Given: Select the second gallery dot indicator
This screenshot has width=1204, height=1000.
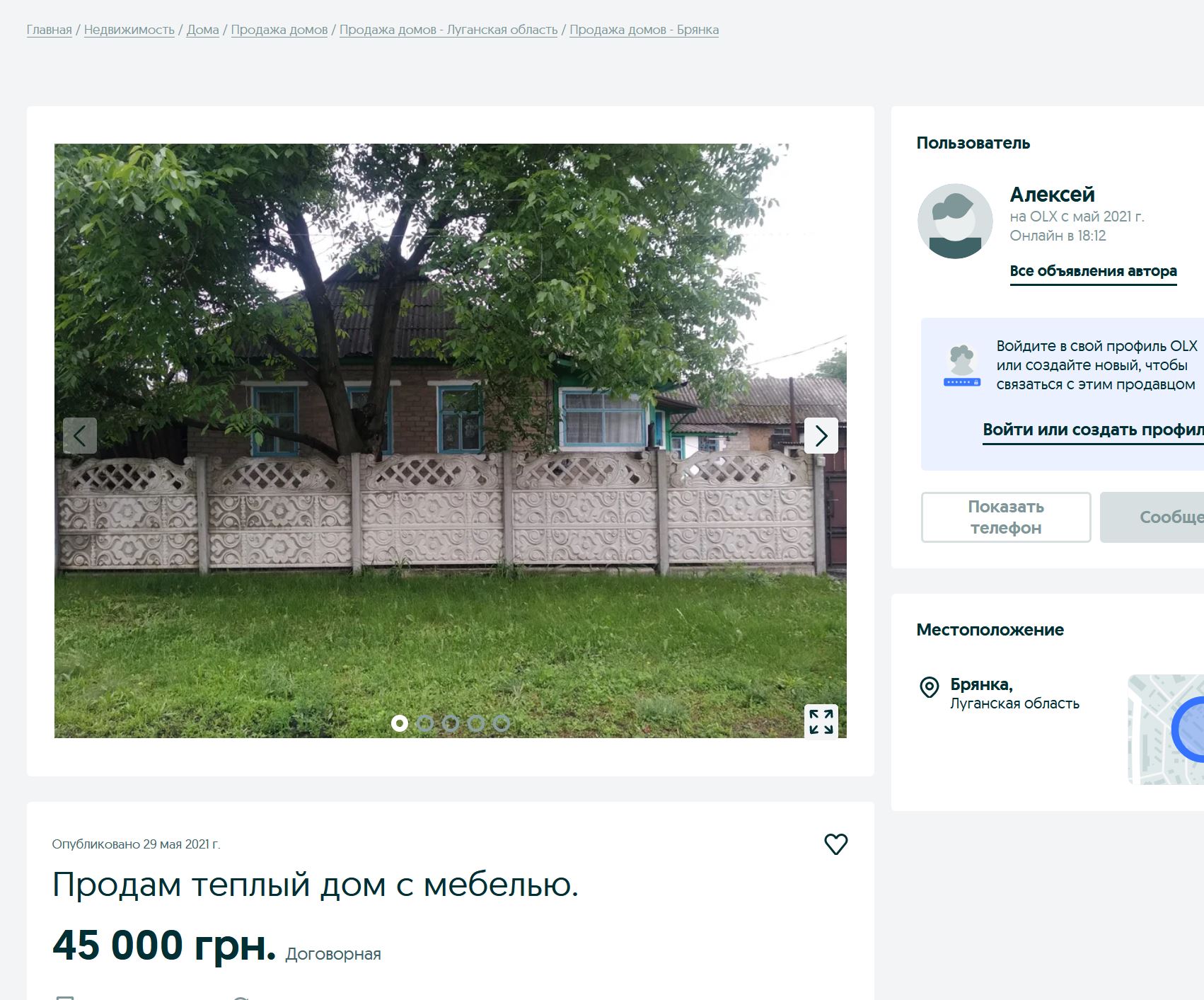Looking at the screenshot, I should (x=425, y=723).
